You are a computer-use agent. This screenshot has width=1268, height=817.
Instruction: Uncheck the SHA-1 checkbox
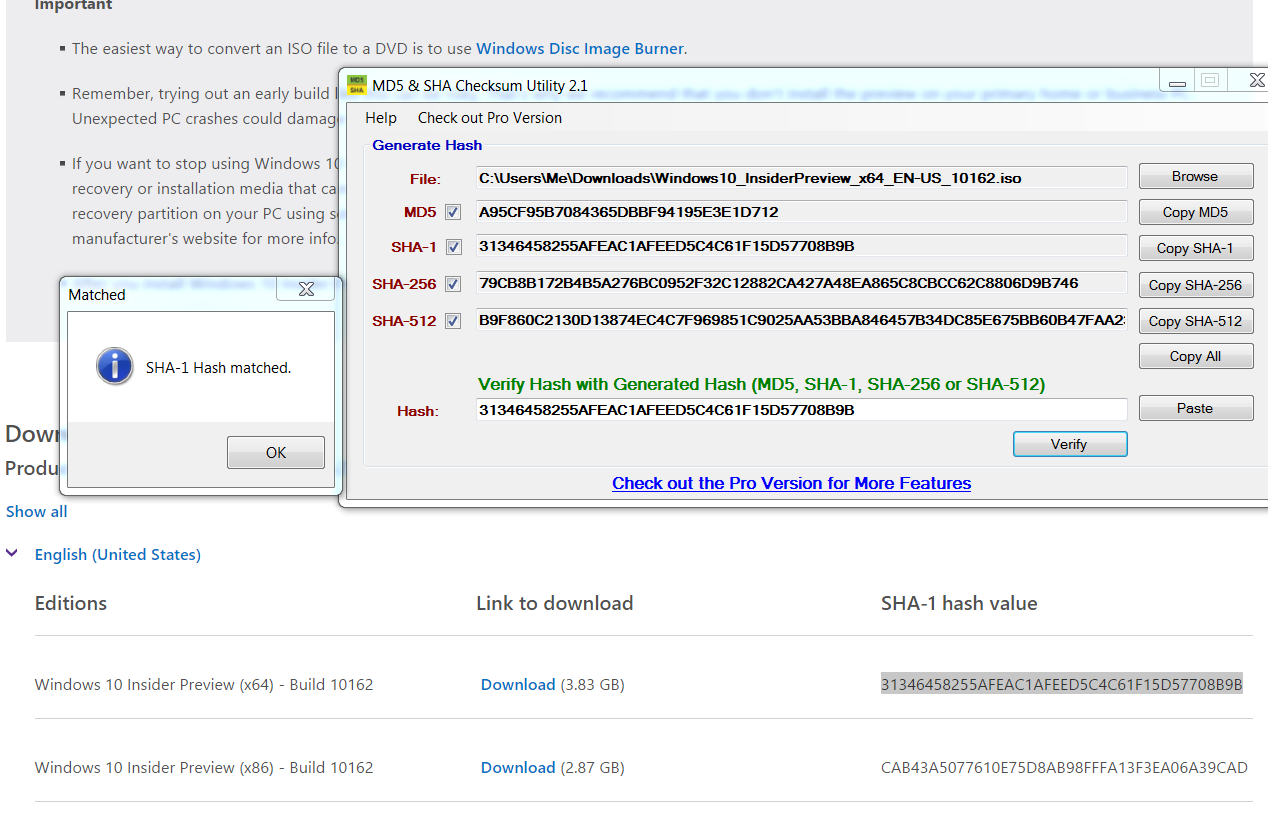coord(453,247)
